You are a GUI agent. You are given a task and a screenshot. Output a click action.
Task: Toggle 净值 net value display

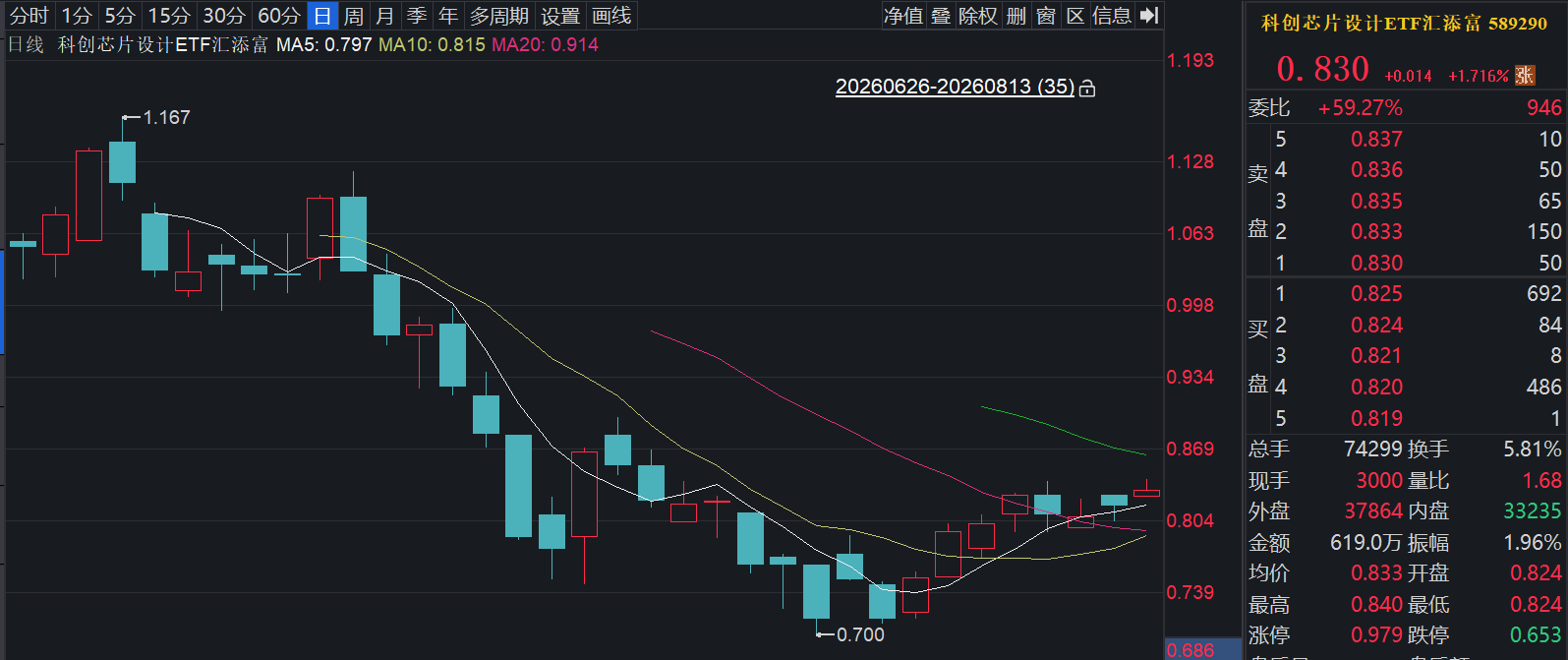click(903, 16)
